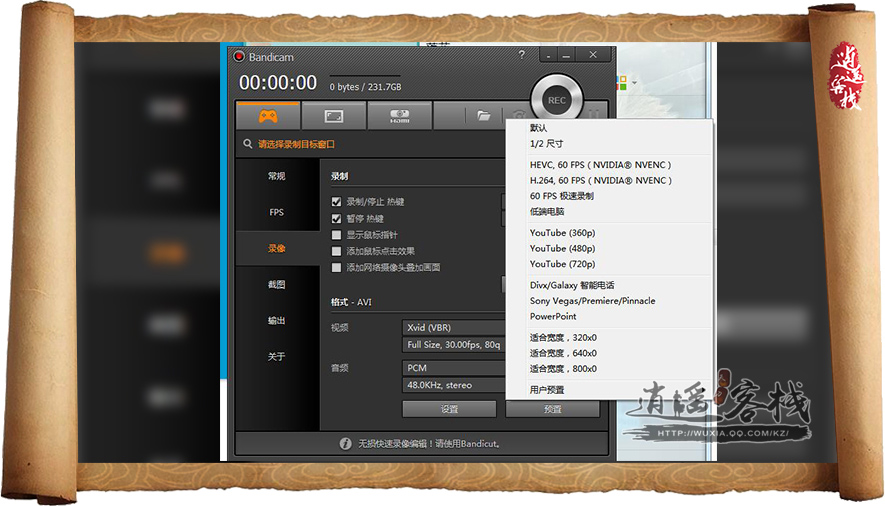Click the PCM audio codec field
The image size is (885, 506).
pyautogui.click(x=454, y=368)
